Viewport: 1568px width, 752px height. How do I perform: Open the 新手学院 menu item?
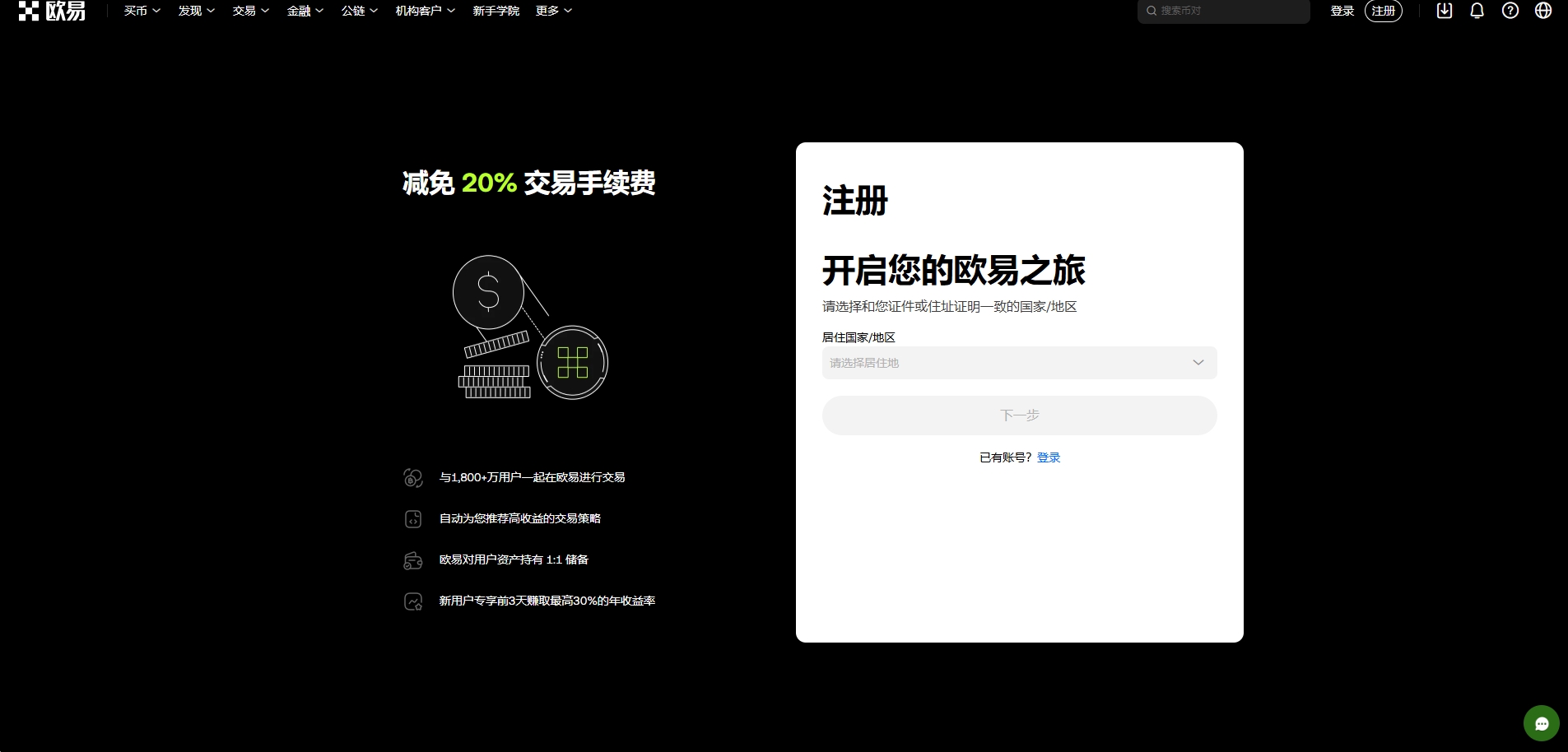pyautogui.click(x=496, y=11)
